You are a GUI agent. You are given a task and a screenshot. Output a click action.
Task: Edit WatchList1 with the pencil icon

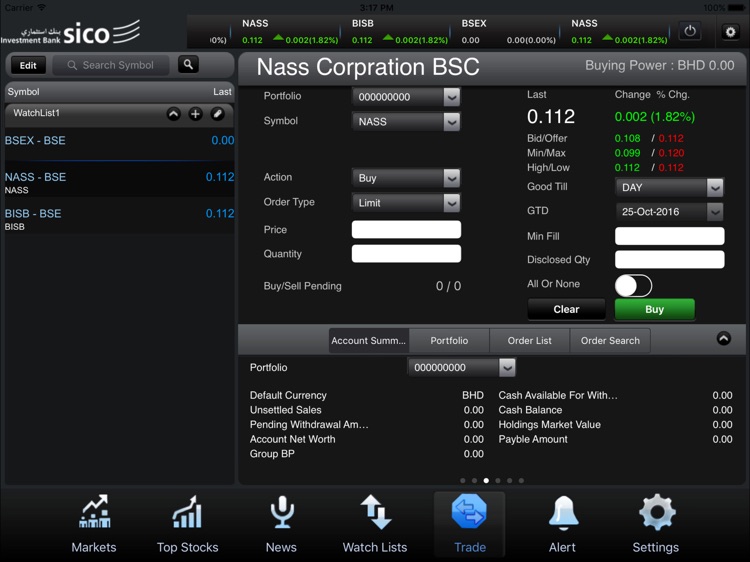pyautogui.click(x=217, y=114)
